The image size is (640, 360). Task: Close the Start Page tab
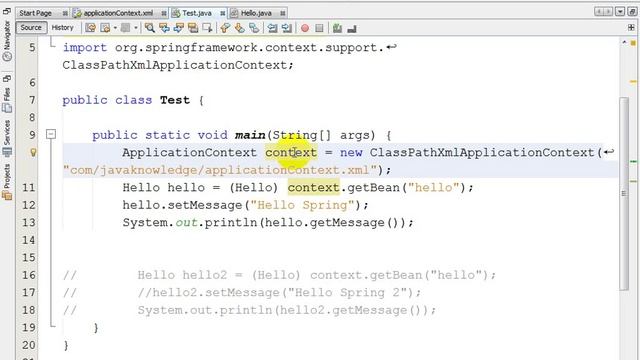64,13
